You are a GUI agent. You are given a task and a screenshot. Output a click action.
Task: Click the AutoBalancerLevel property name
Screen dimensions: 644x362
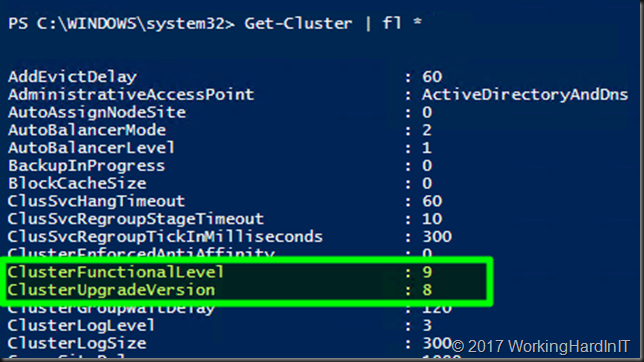click(91, 148)
